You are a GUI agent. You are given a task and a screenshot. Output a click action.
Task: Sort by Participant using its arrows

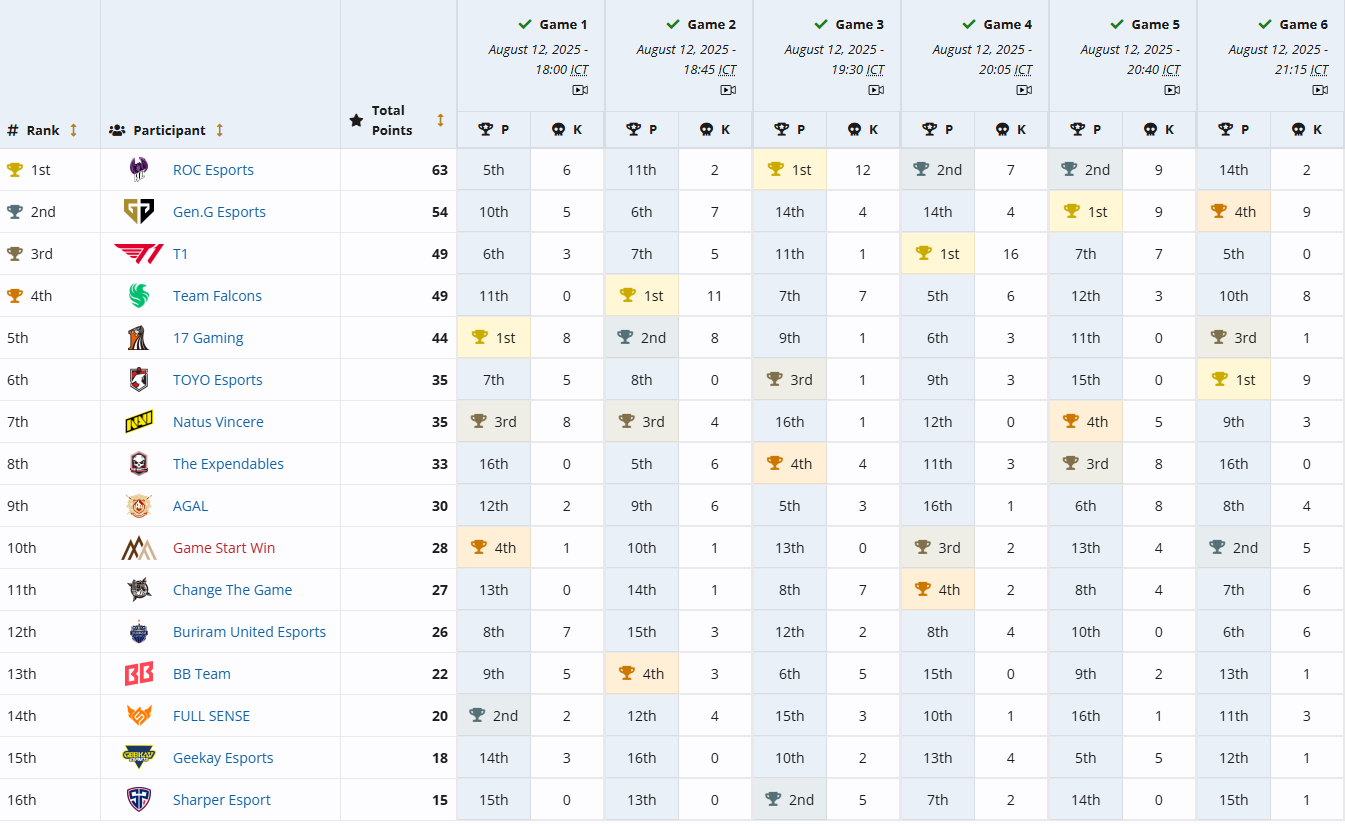point(219,130)
